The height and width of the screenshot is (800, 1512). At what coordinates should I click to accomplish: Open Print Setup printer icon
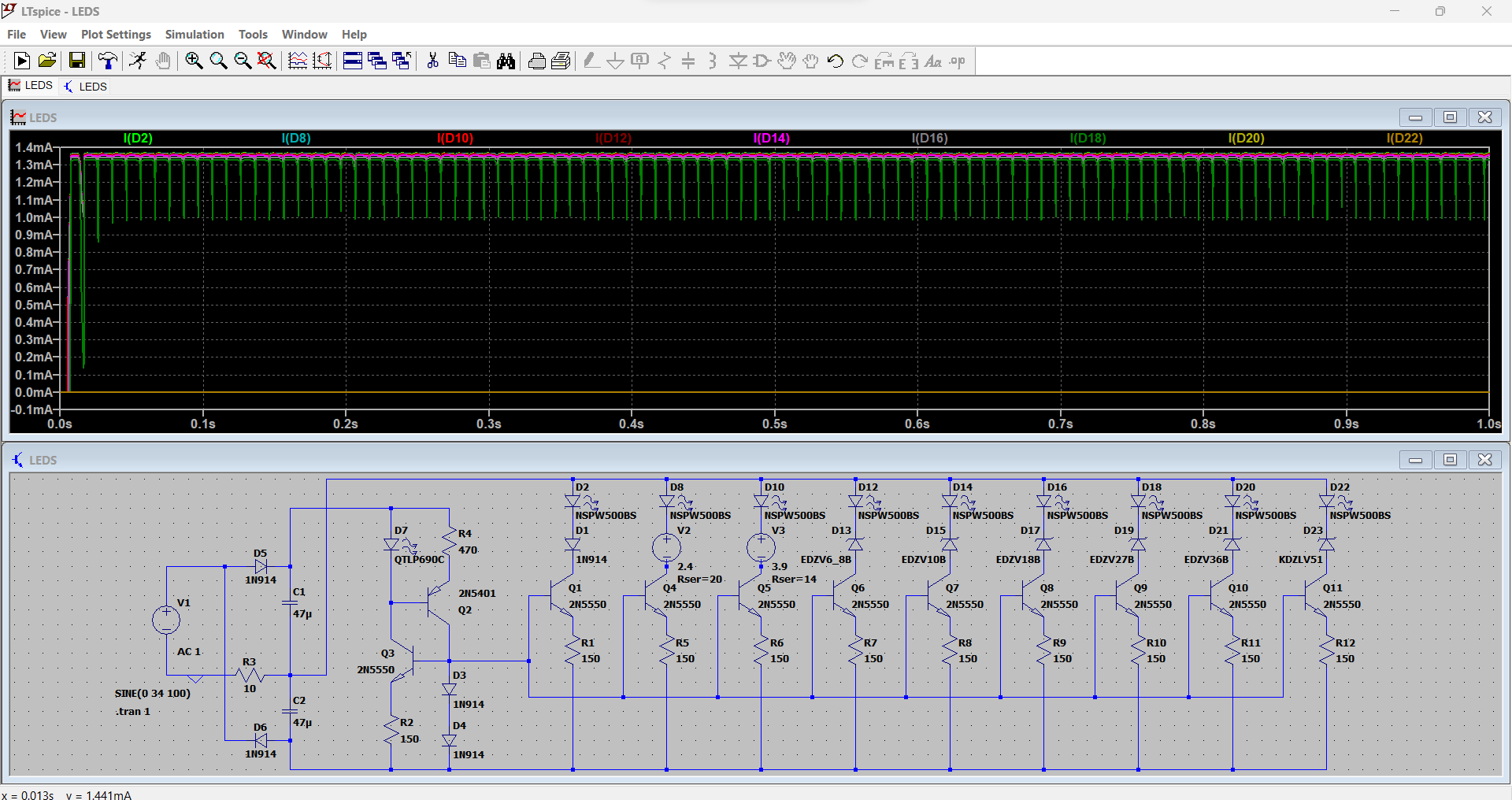click(537, 61)
